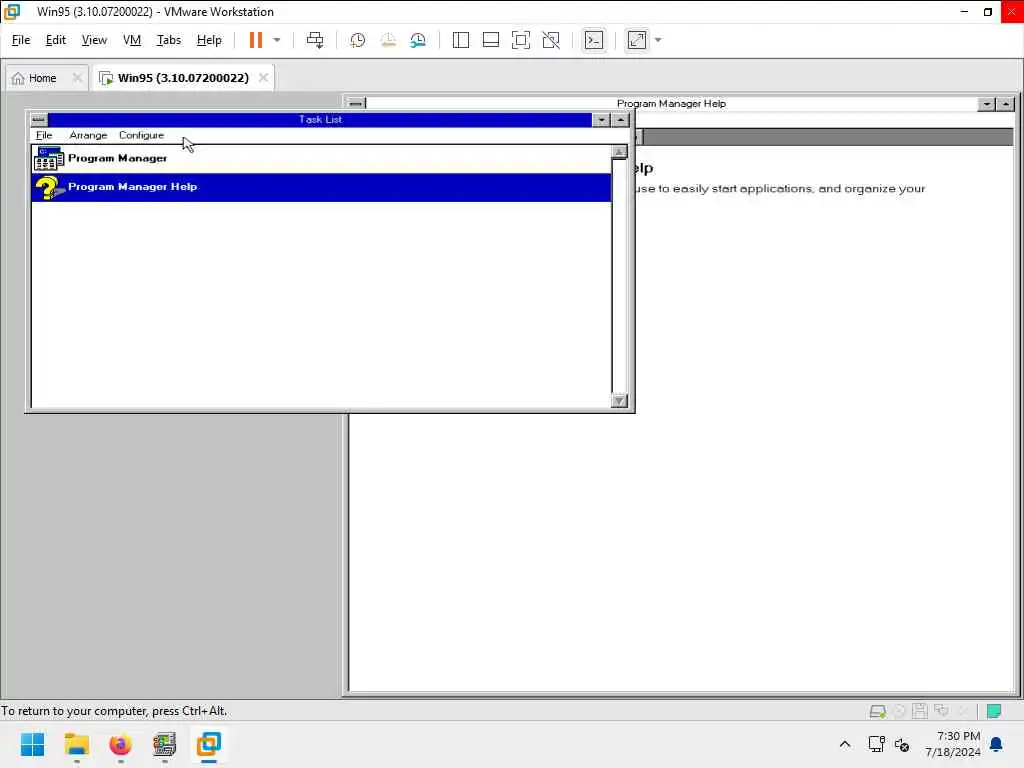Open the VM menu
The width and height of the screenshot is (1024, 768).
(132, 40)
